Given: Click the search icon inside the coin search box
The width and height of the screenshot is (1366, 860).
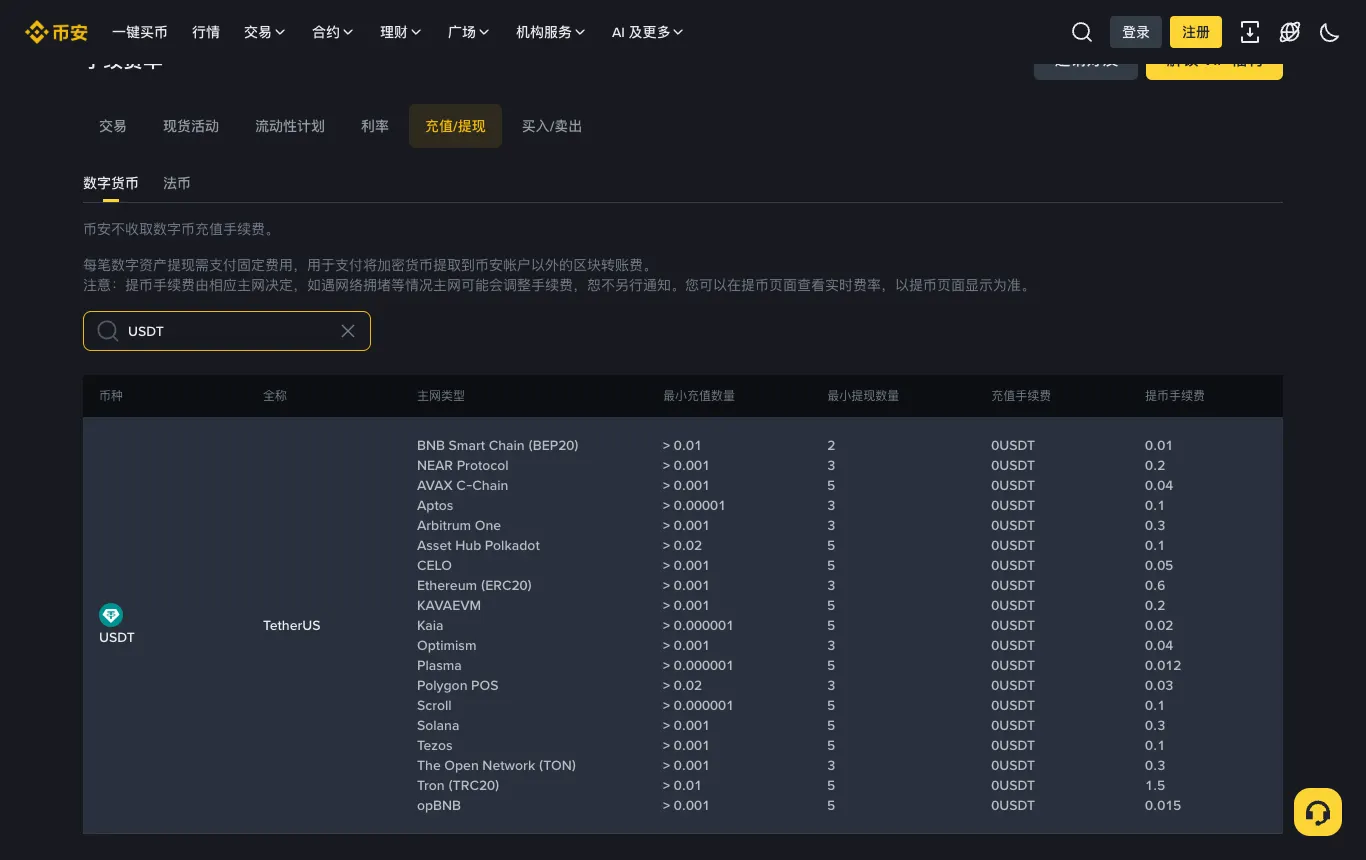Looking at the screenshot, I should click(x=108, y=331).
